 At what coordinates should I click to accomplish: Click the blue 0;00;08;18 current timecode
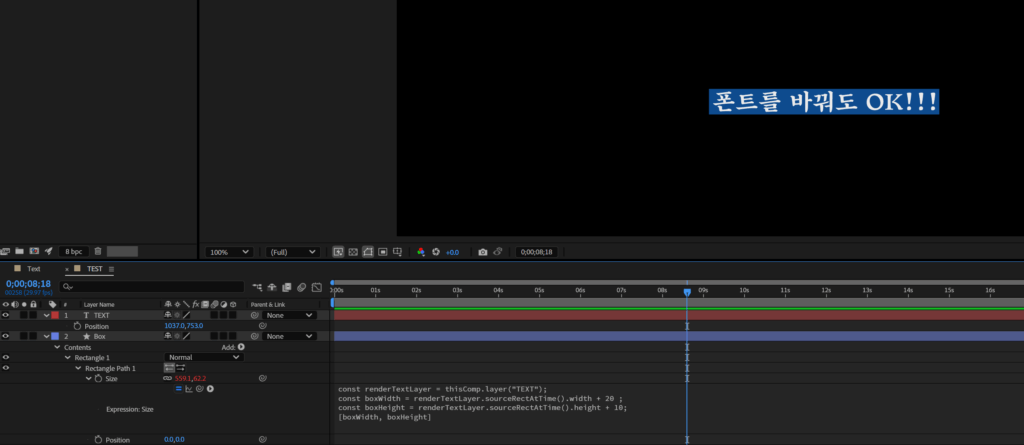(28, 284)
